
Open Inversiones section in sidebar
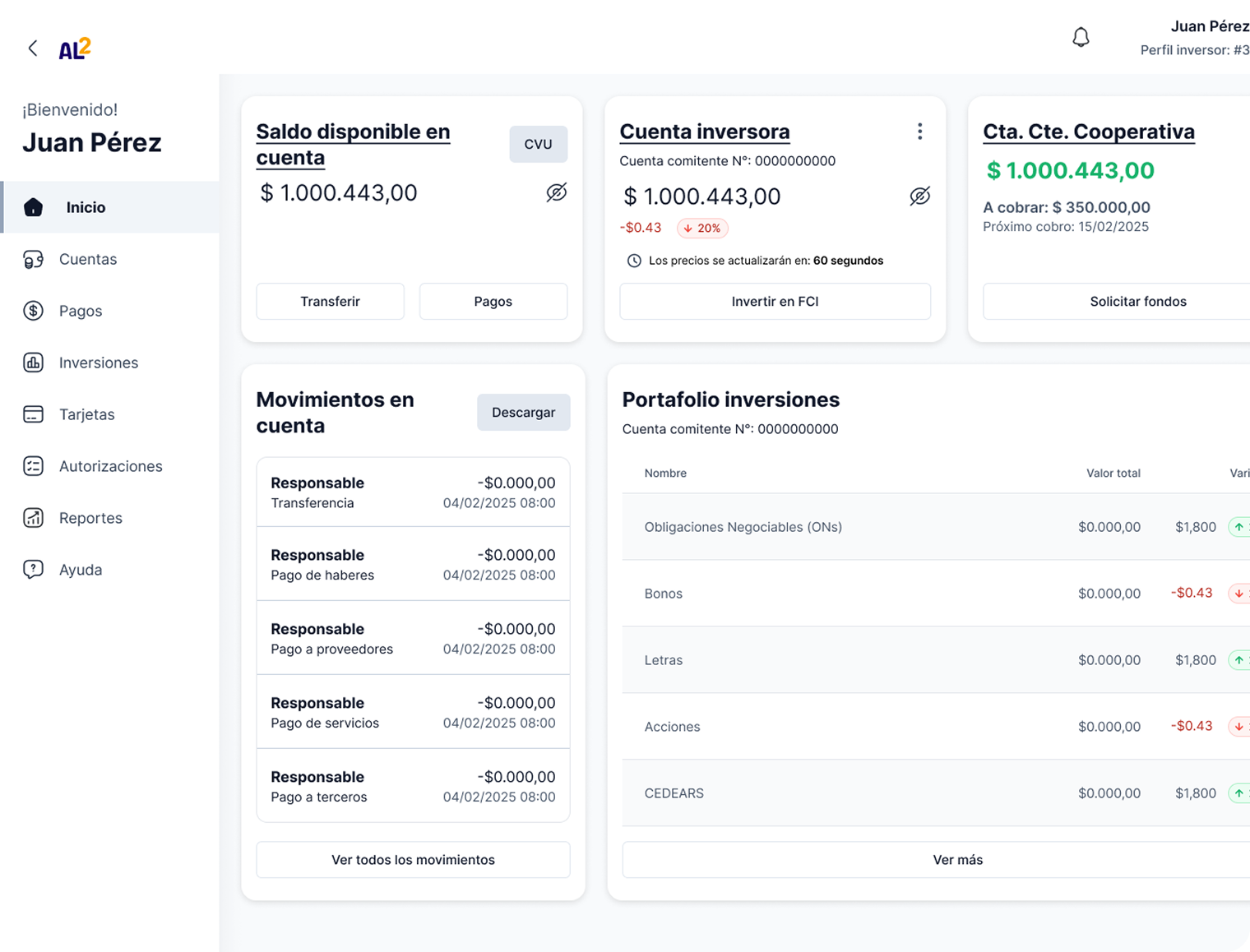coord(111,363)
